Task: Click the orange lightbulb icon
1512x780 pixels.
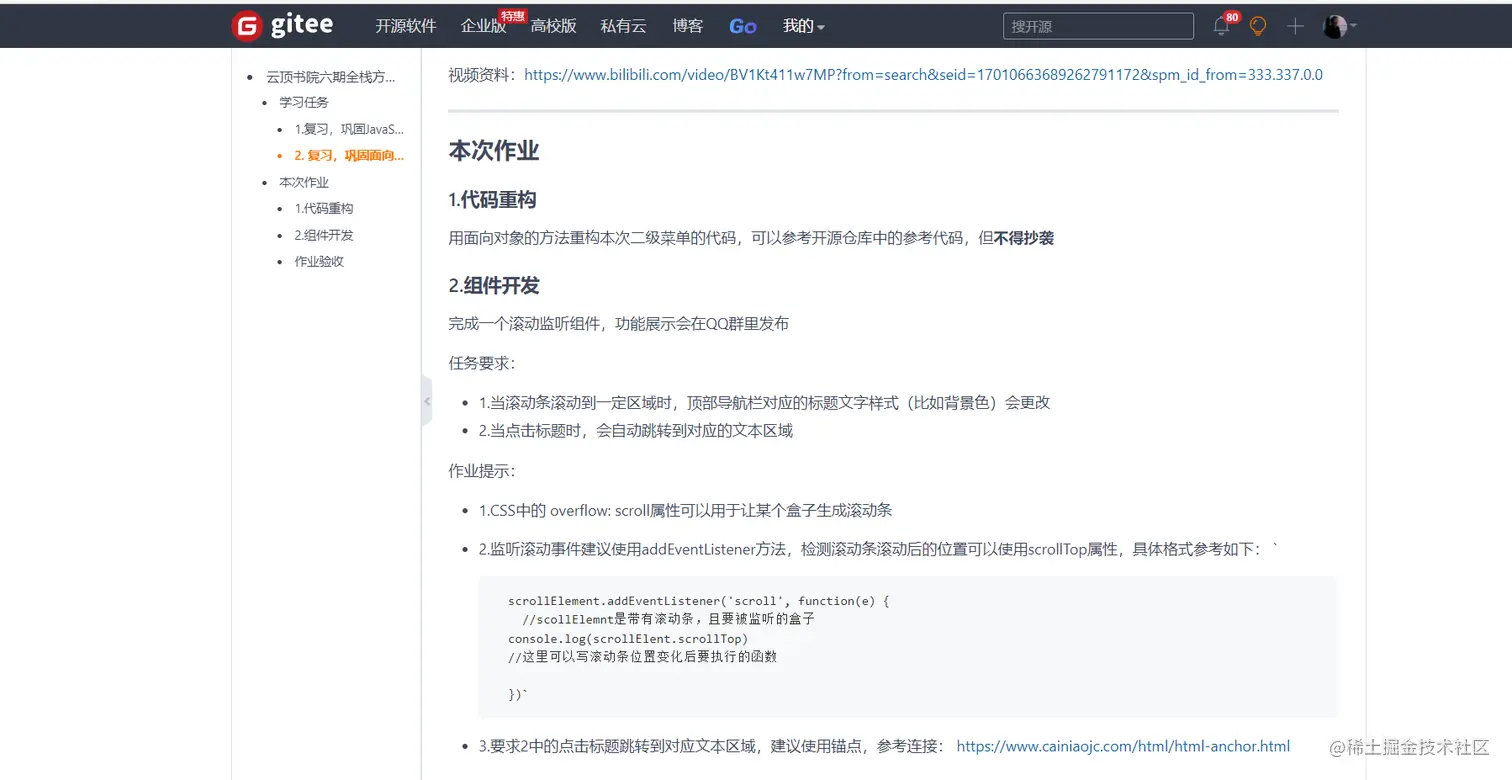Action: pyautogui.click(x=1258, y=27)
